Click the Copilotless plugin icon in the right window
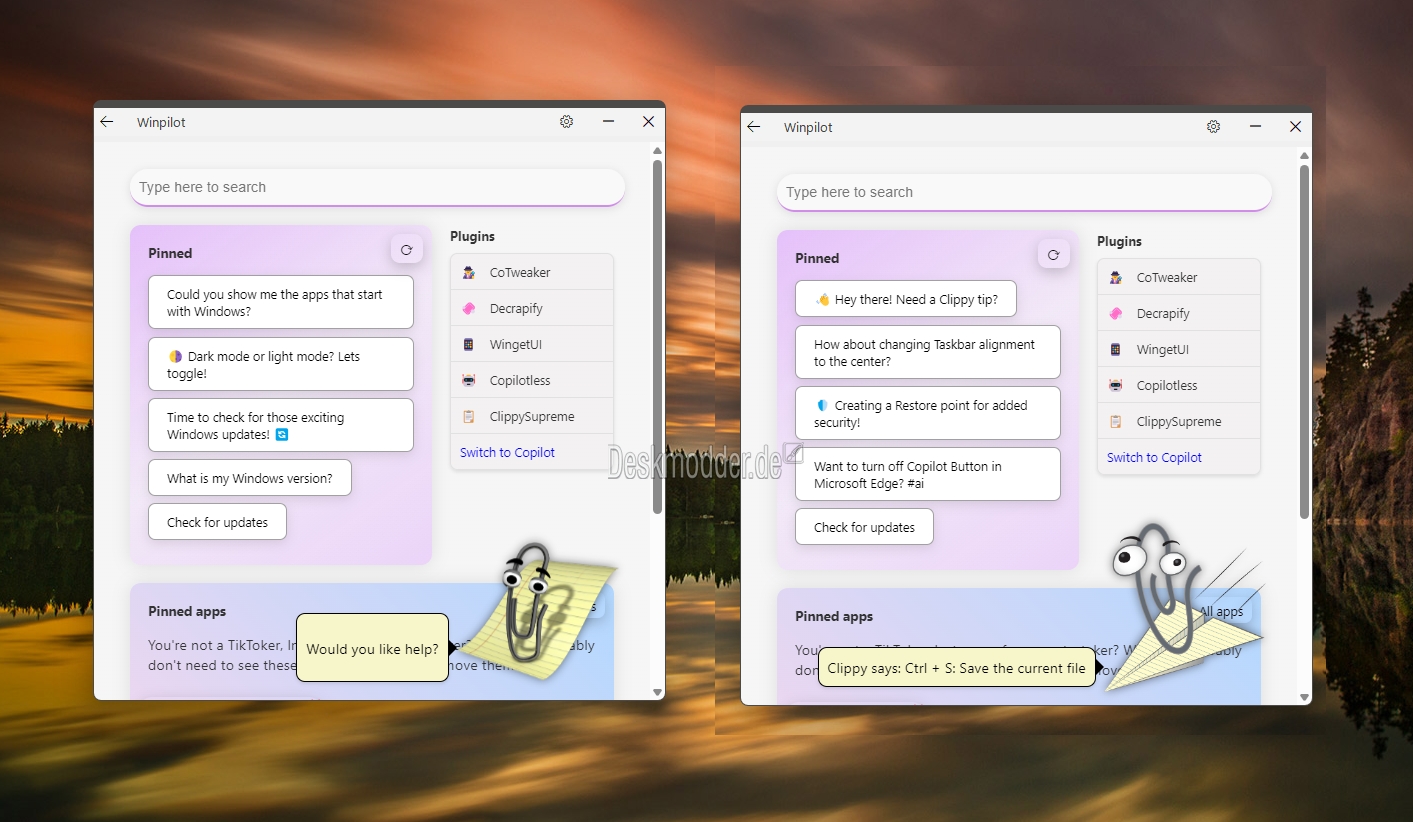1413x822 pixels. coord(1115,386)
